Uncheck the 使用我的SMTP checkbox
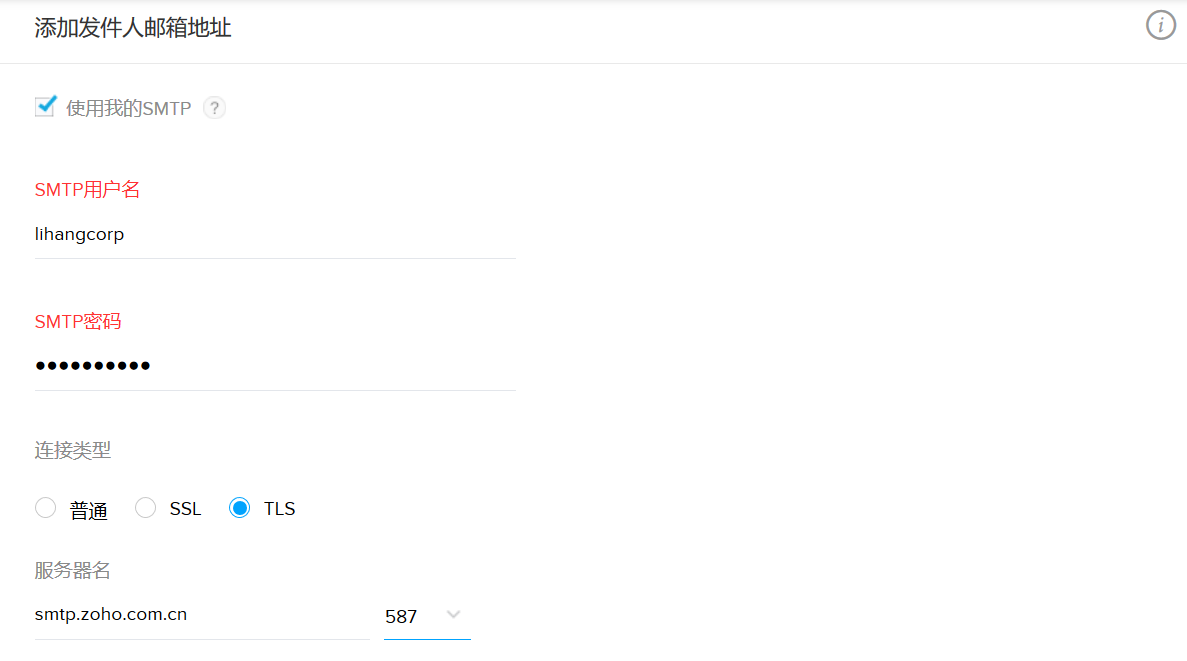This screenshot has width=1187, height=661. click(x=45, y=107)
